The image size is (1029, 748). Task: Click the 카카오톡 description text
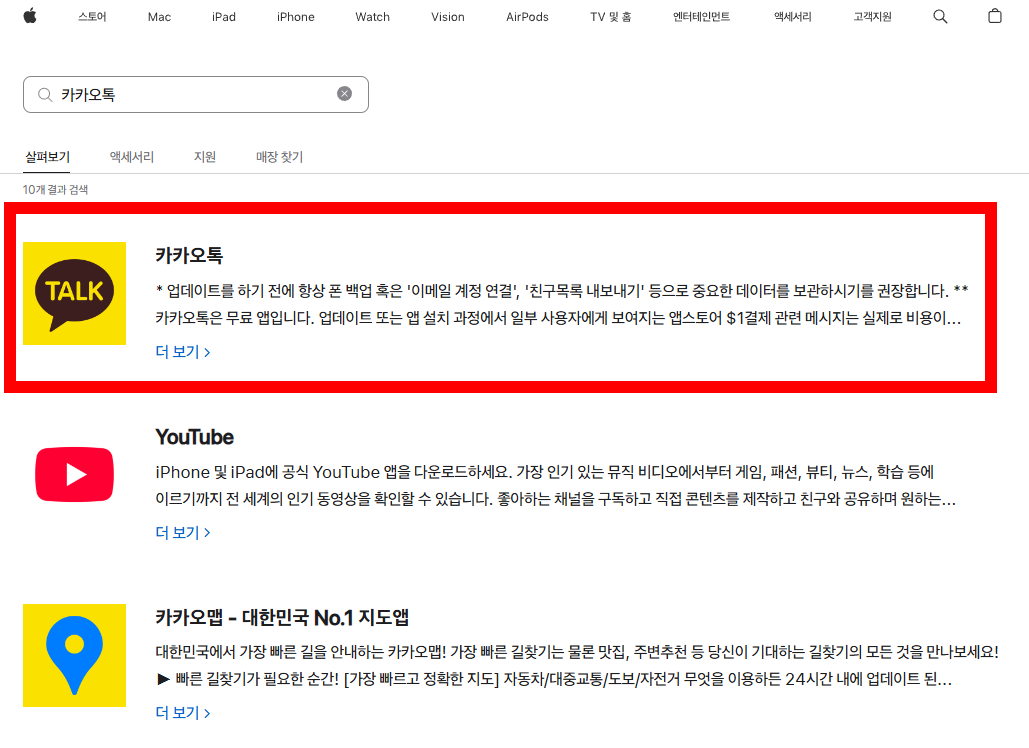click(x=562, y=304)
